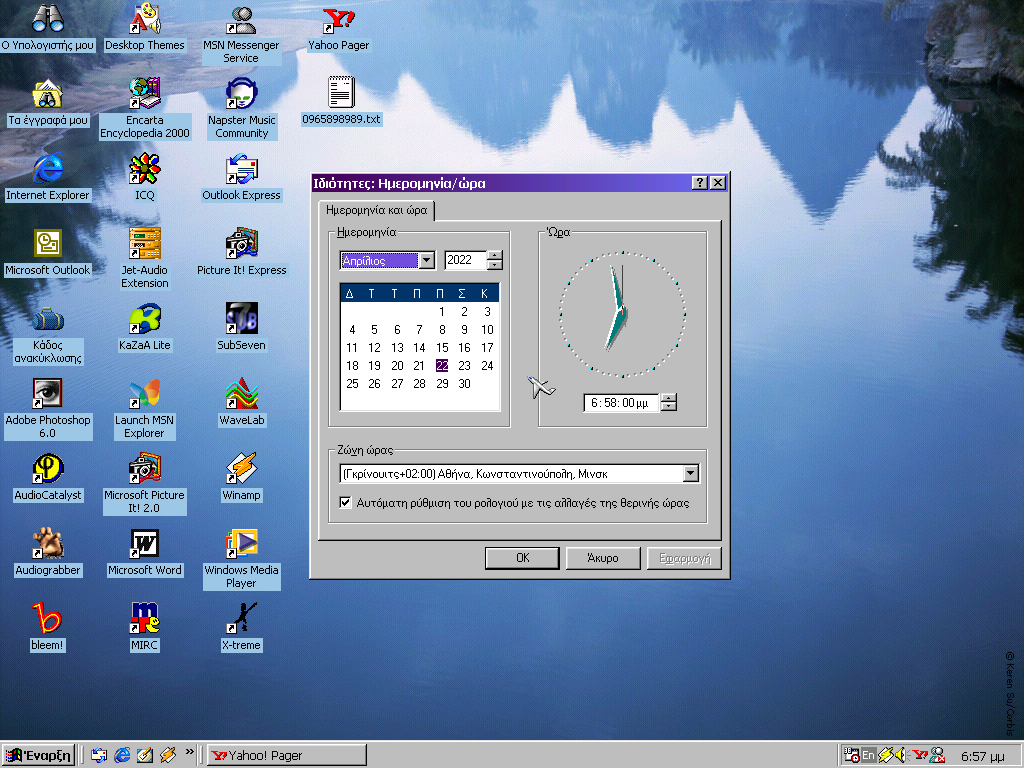Click the Task Scheduler tray icon
Image resolution: width=1024 pixels, height=768 pixels.
point(851,756)
